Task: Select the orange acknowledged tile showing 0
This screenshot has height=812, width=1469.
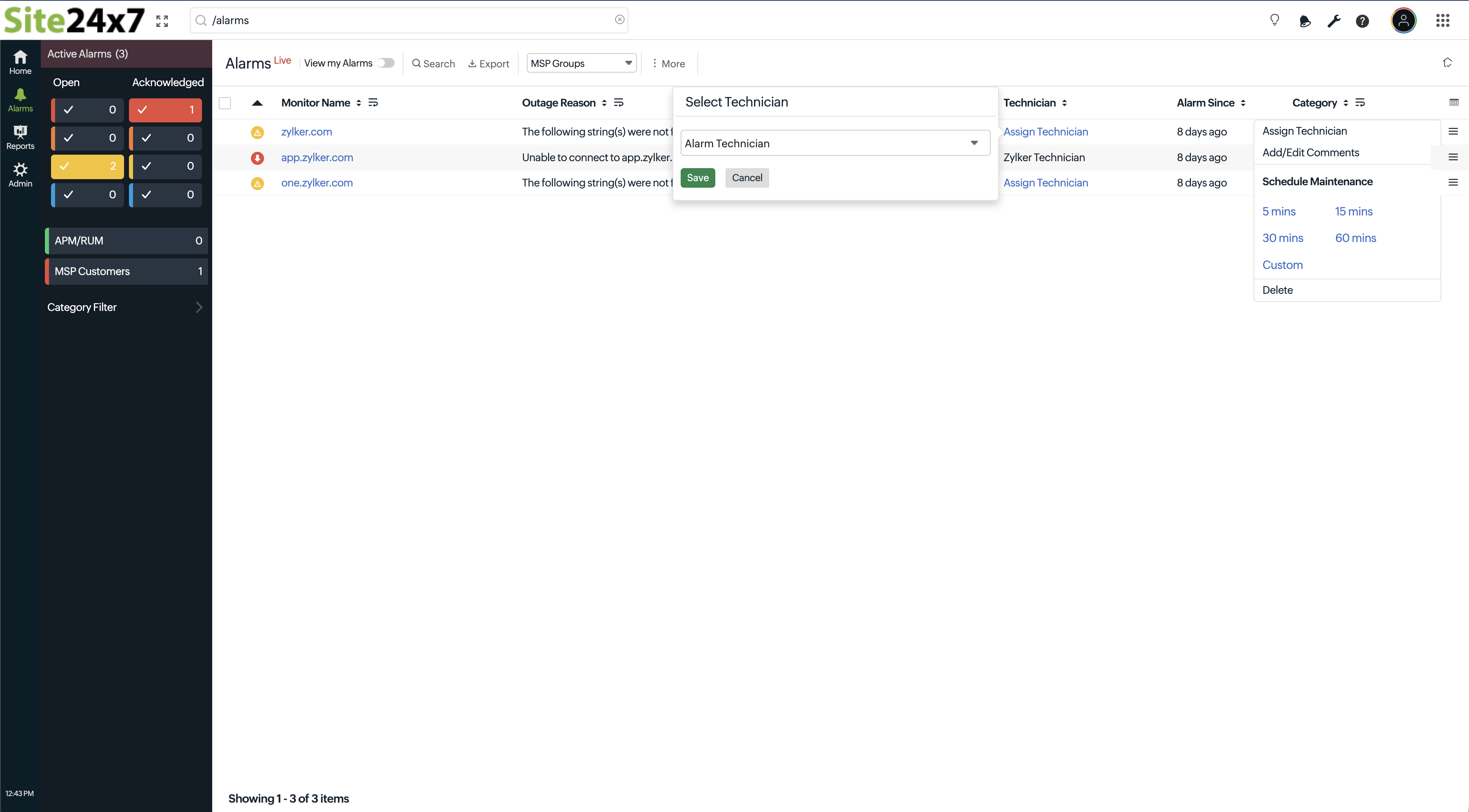Action: click(165, 138)
